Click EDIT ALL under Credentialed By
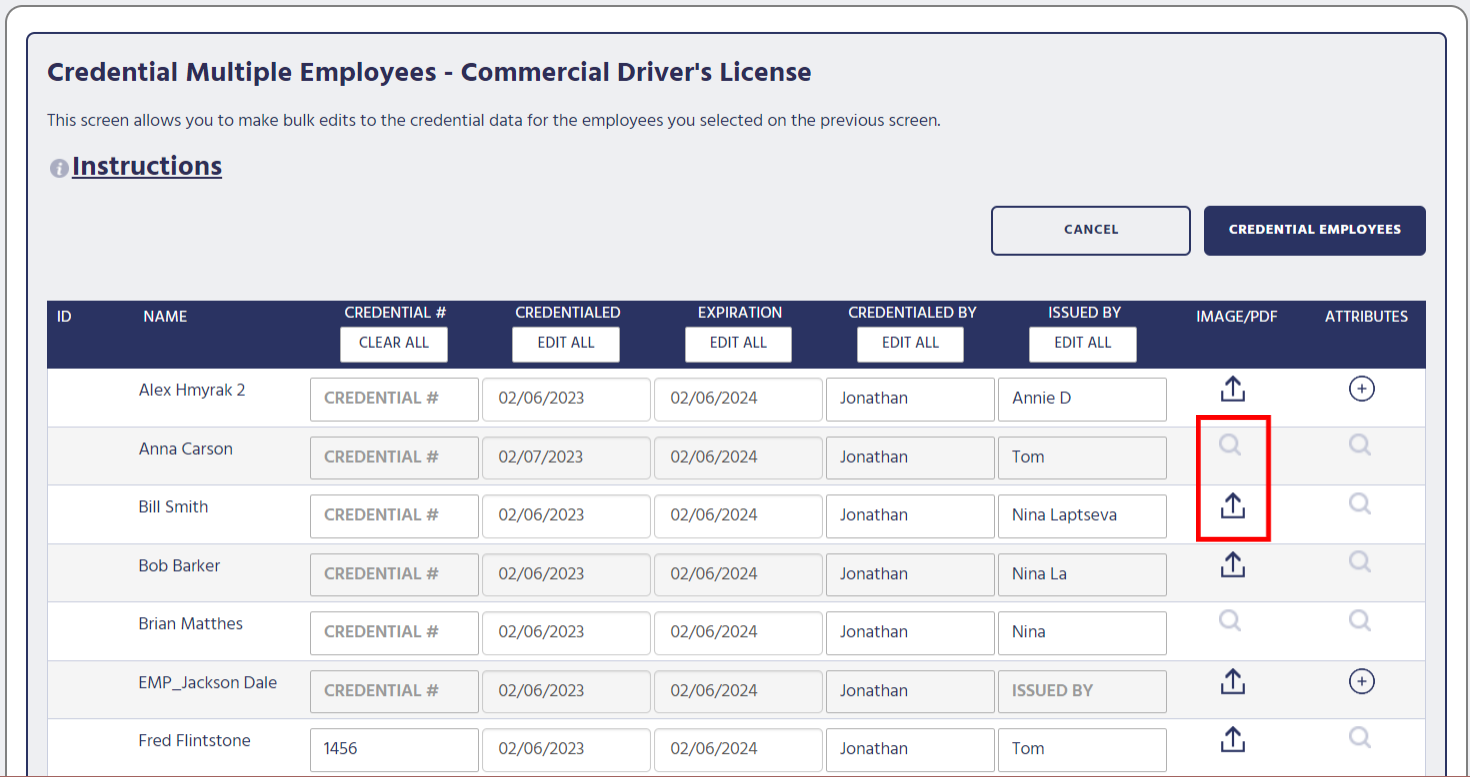This screenshot has width=1470, height=777. 910,344
